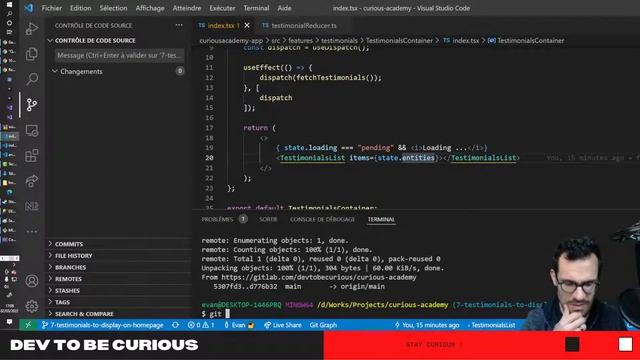Switch to the Sortie panel tab
The height and width of the screenshot is (360, 640).
tap(268, 219)
